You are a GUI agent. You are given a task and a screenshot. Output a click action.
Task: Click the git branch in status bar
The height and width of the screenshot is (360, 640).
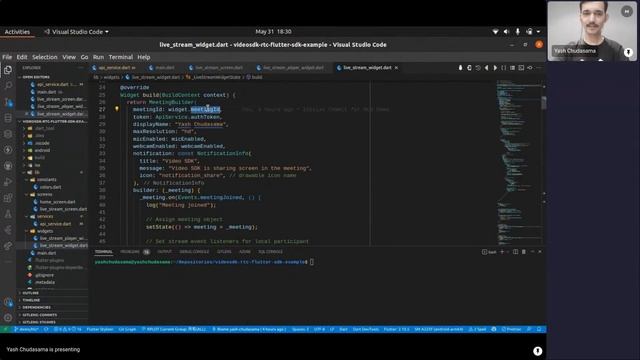(x=26, y=329)
